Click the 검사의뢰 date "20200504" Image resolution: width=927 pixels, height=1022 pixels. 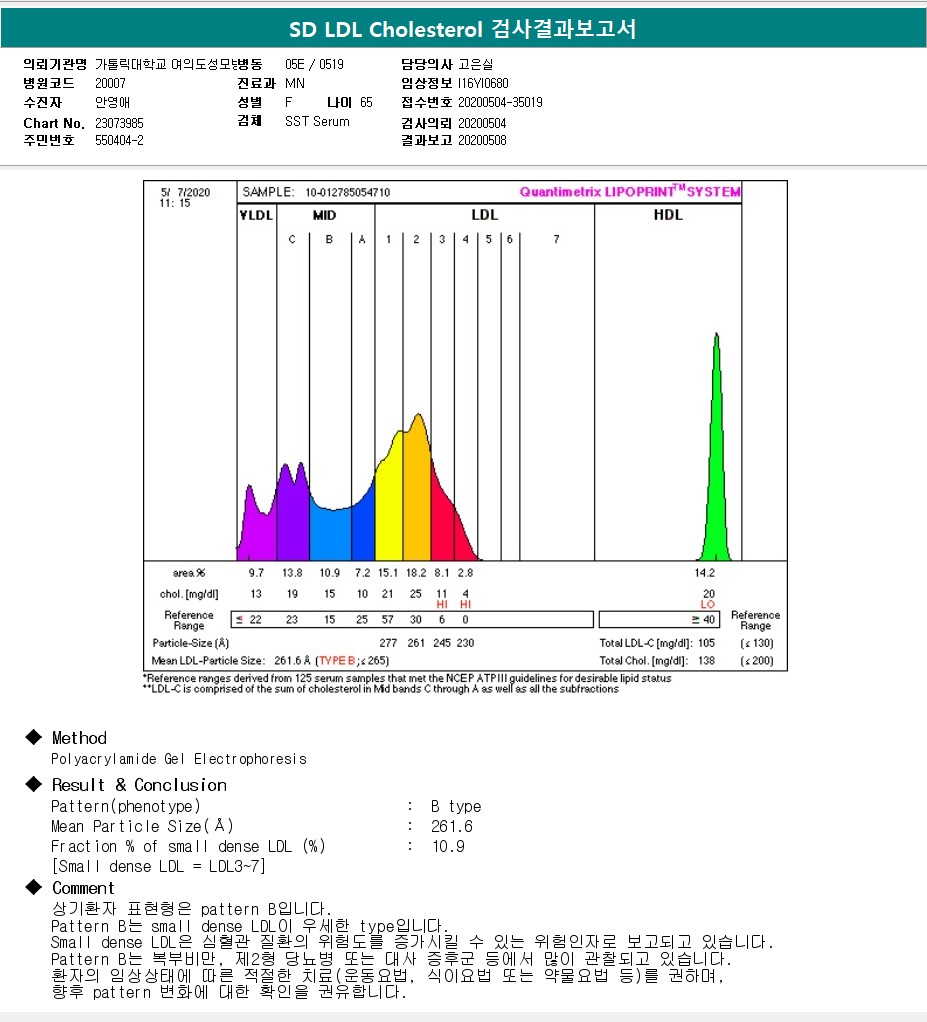pos(482,123)
